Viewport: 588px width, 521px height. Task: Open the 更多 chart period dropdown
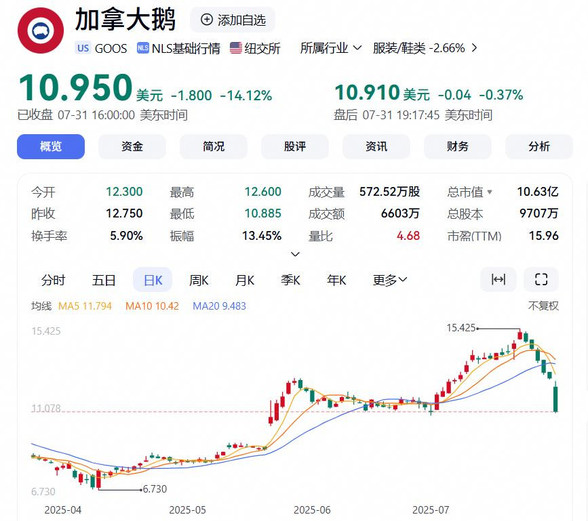point(390,280)
